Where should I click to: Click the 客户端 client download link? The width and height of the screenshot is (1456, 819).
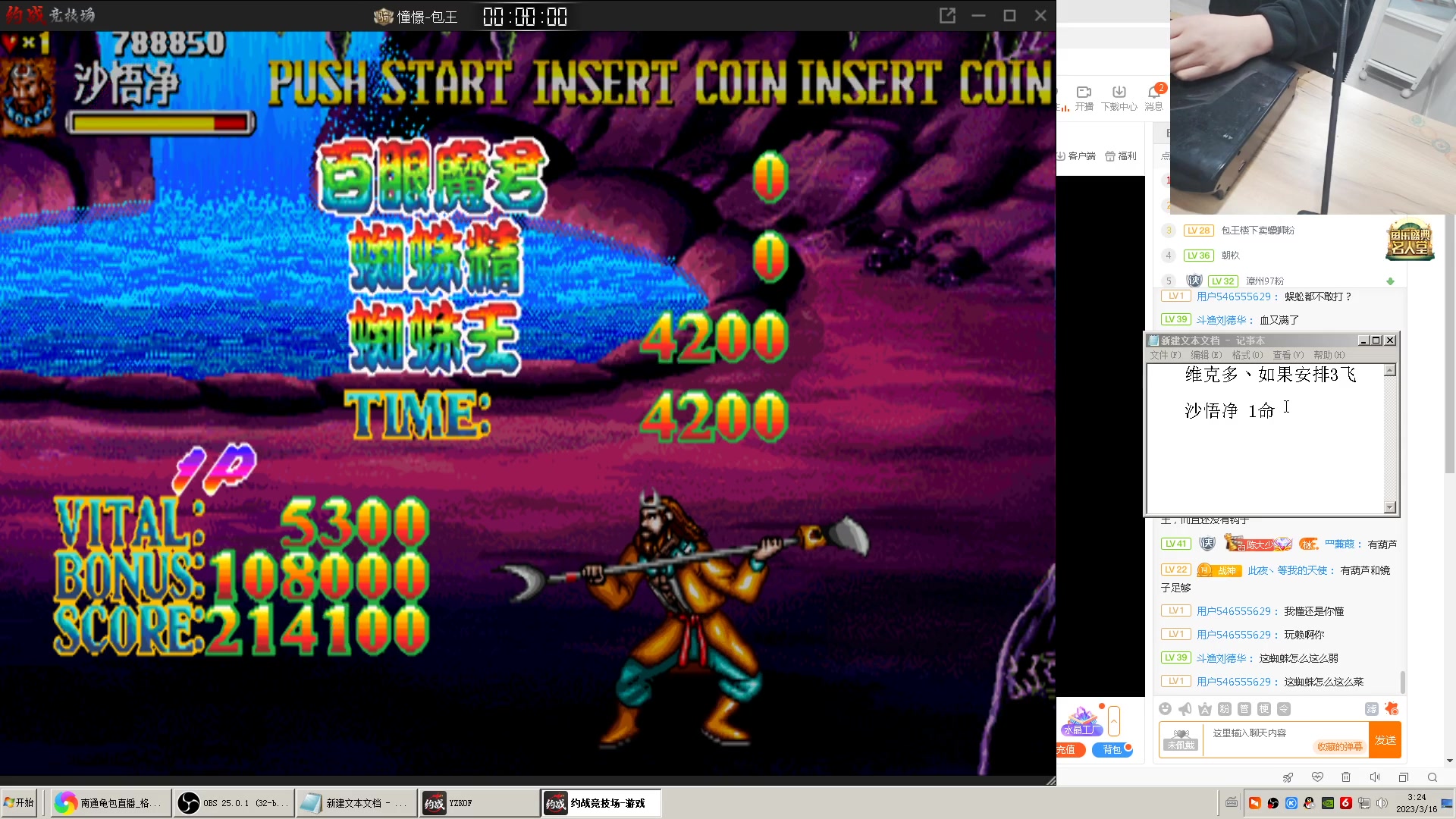(1077, 156)
